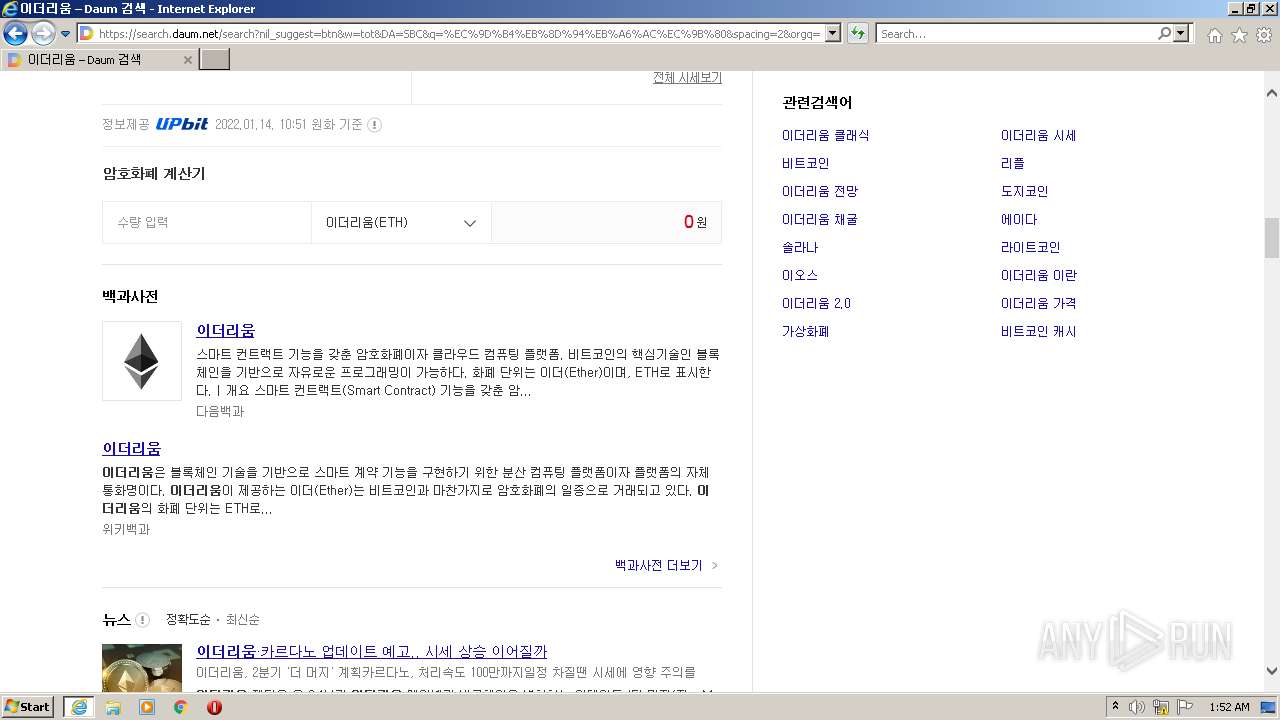Sort news by 최신순

243,620
